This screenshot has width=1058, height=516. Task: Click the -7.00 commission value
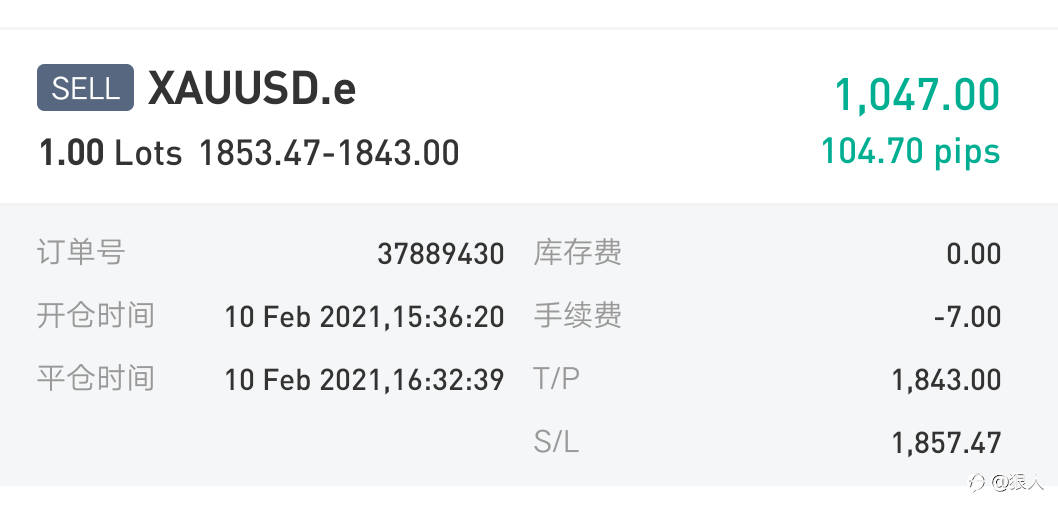tap(968, 317)
